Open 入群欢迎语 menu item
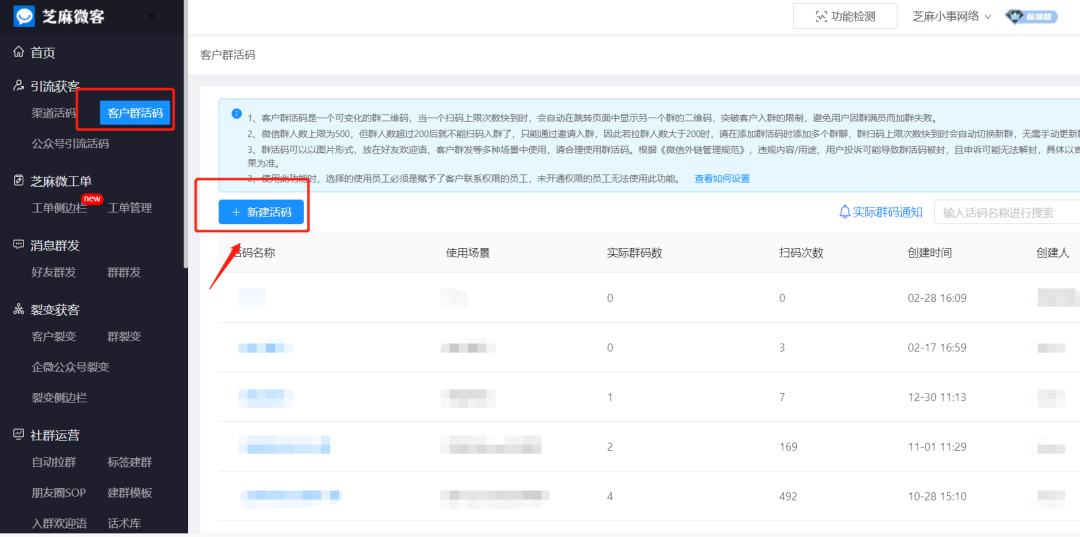 pos(59,523)
